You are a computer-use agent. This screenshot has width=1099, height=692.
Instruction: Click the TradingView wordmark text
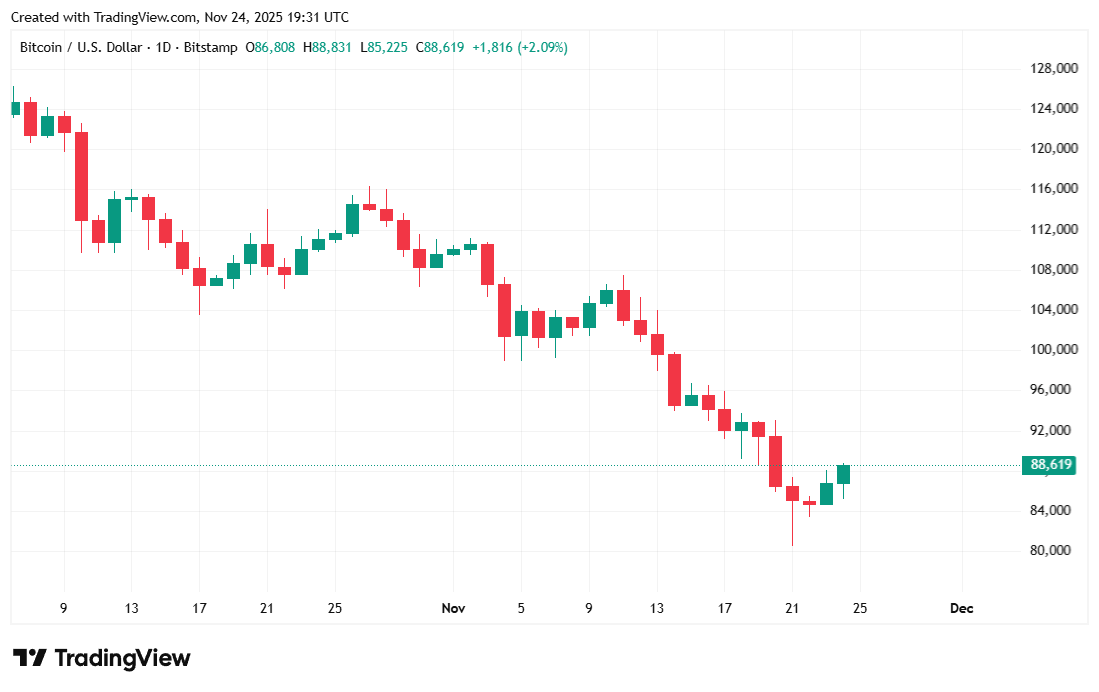tap(122, 658)
